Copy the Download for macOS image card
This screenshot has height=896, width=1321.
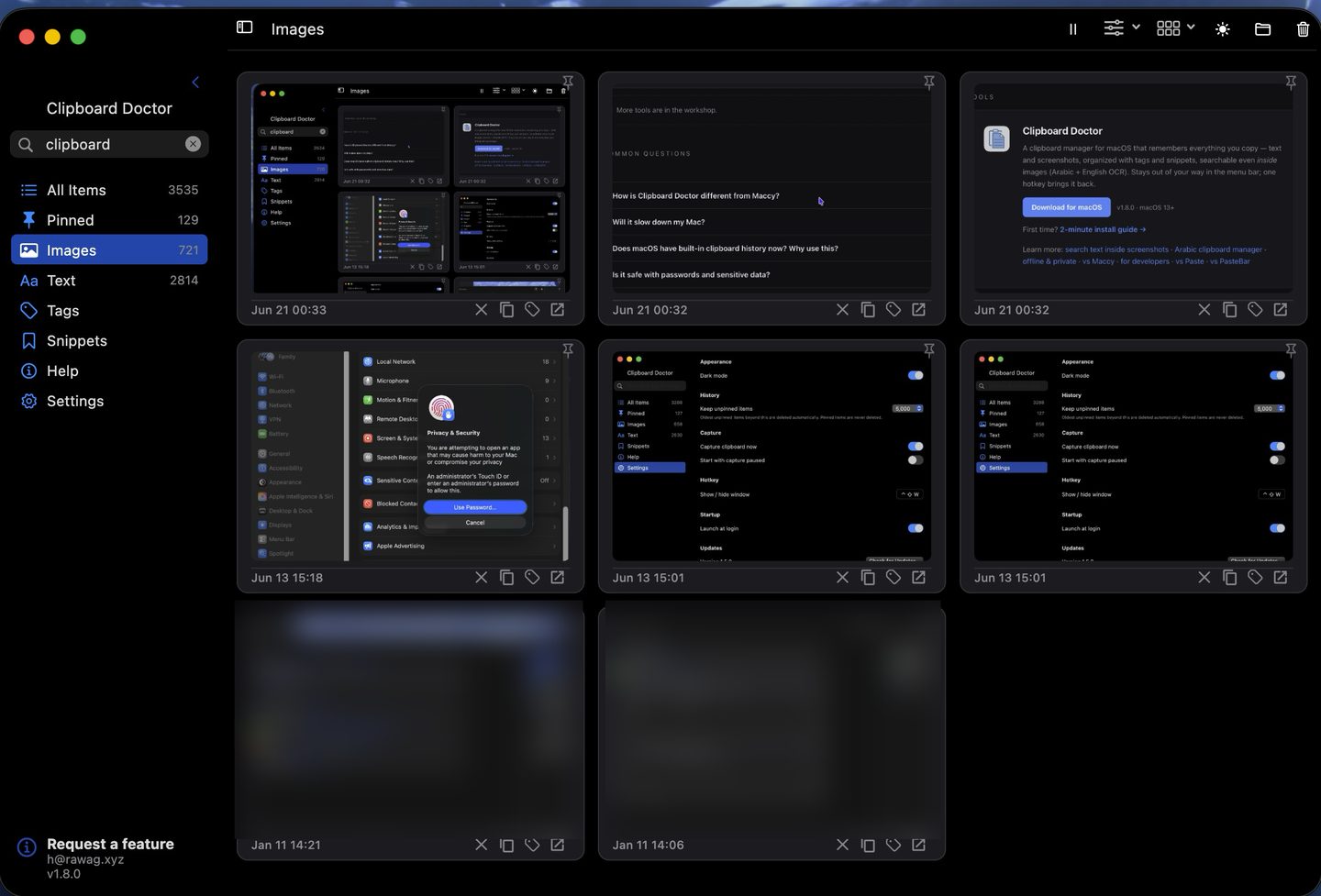pyautogui.click(x=1229, y=310)
